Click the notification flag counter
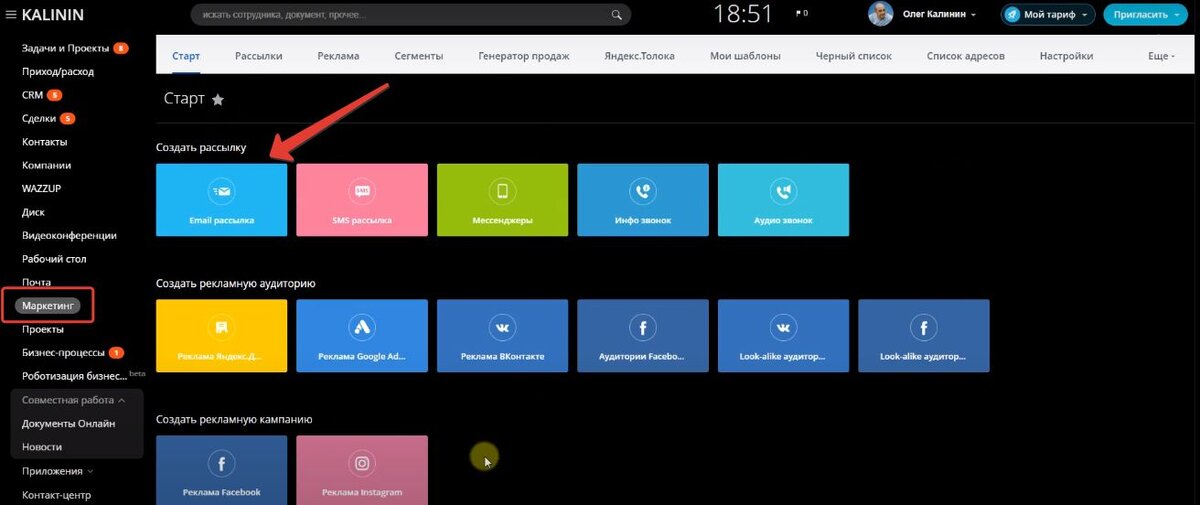This screenshot has width=1200, height=505. tap(801, 15)
